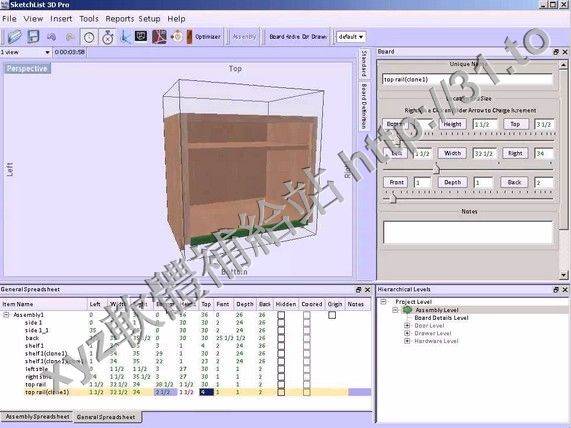Open the default dropdown in toolbar
The image size is (571, 428).
coord(351,37)
